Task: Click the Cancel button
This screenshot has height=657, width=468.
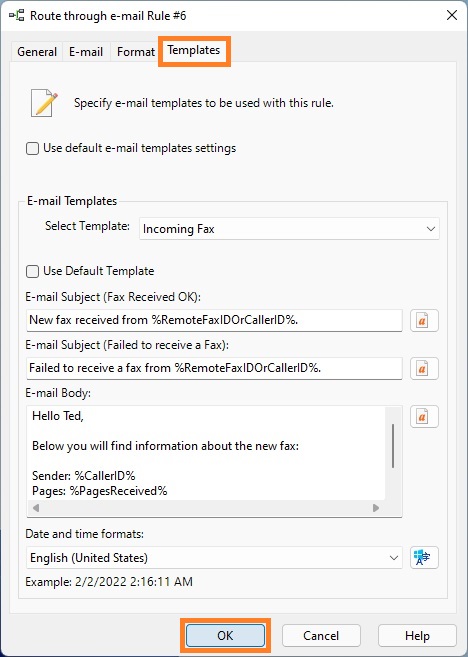Action: point(321,636)
